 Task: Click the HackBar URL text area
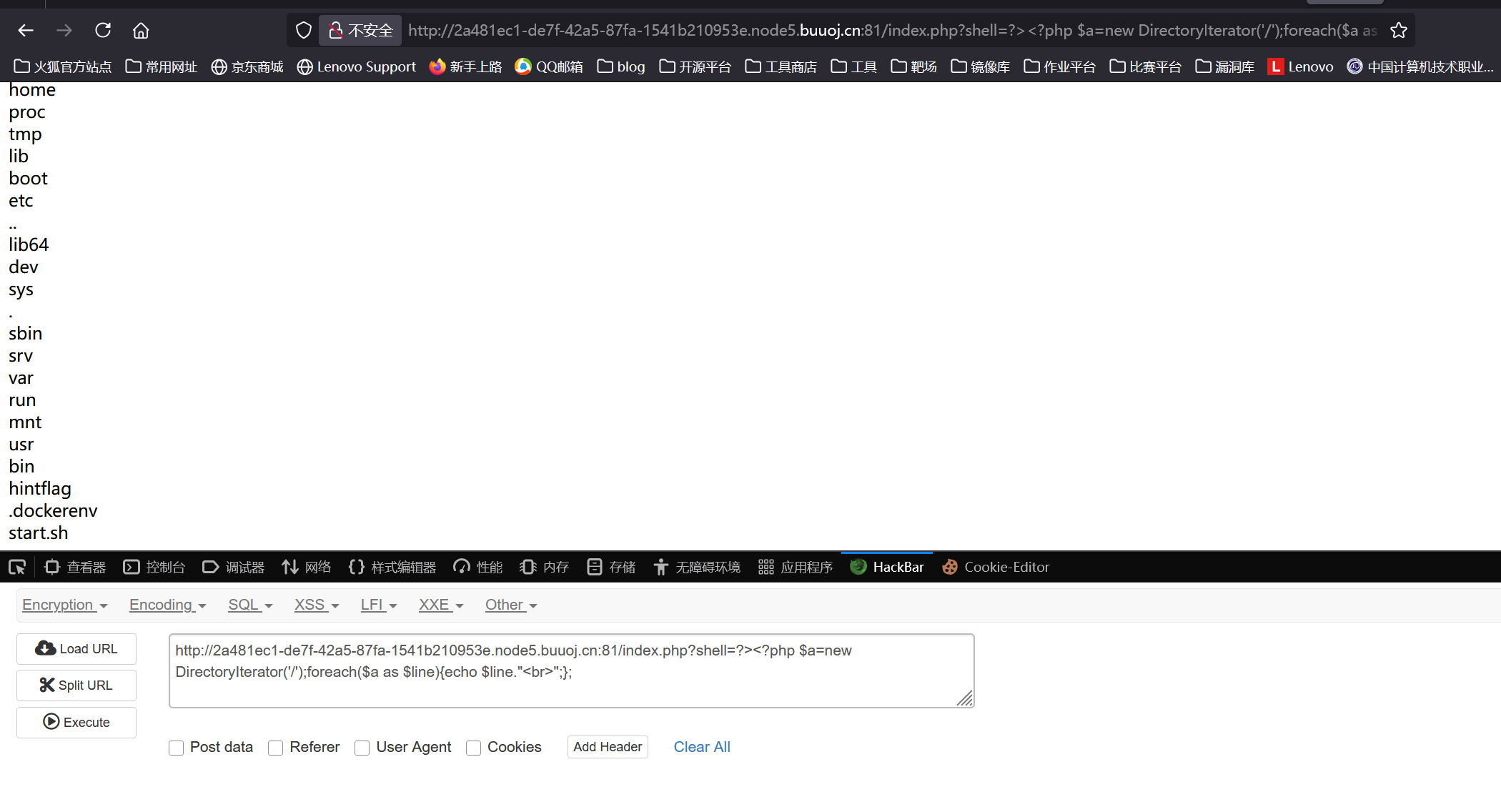coord(570,670)
